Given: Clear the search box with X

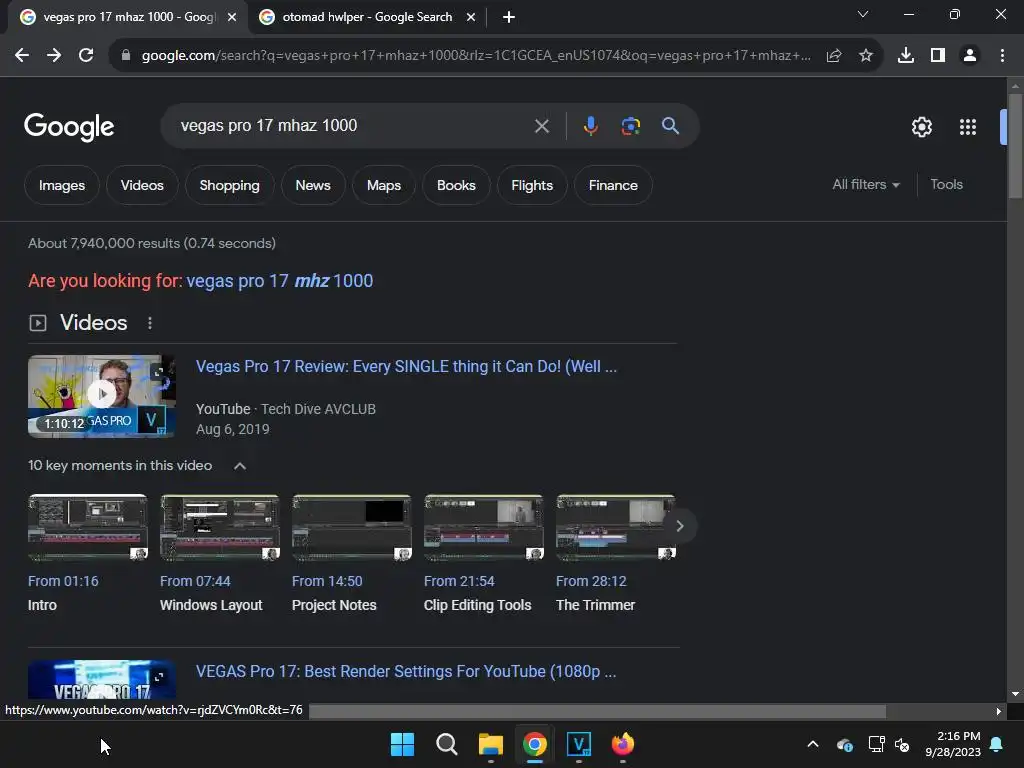Looking at the screenshot, I should click(x=541, y=126).
